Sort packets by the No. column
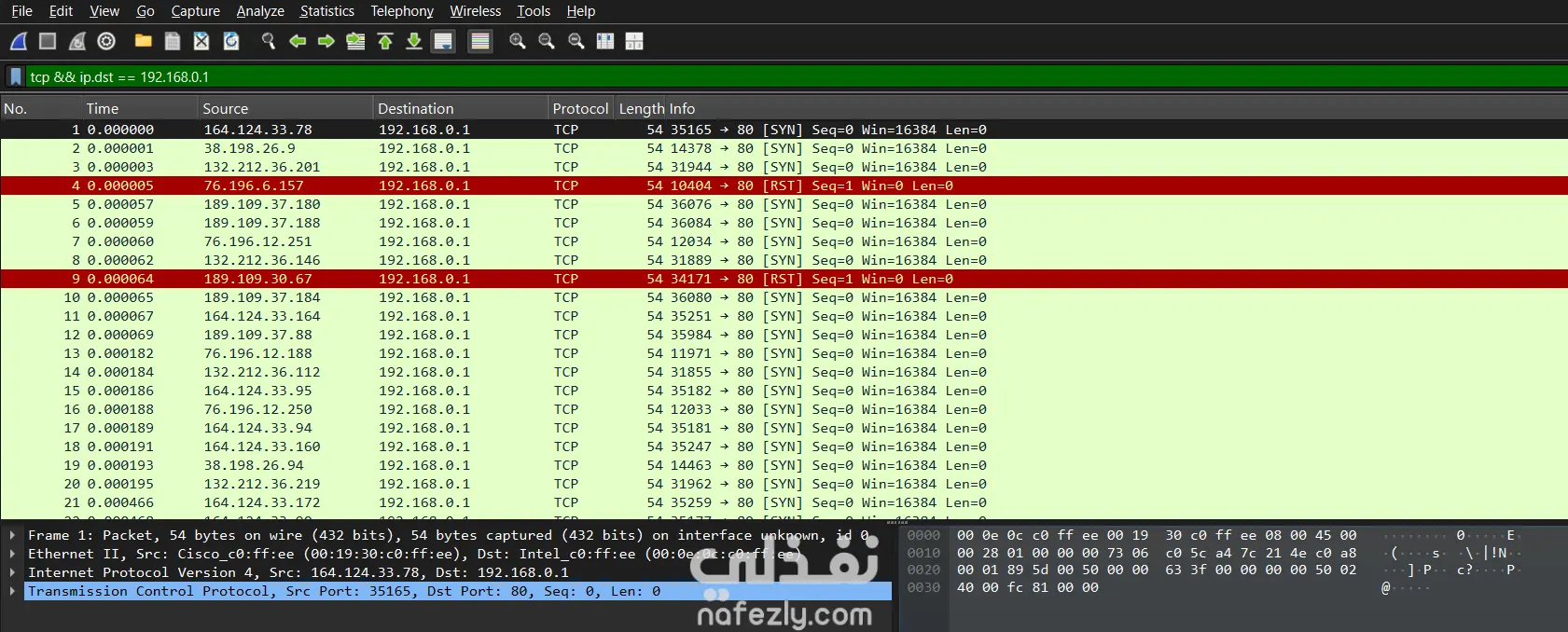 [x=41, y=108]
